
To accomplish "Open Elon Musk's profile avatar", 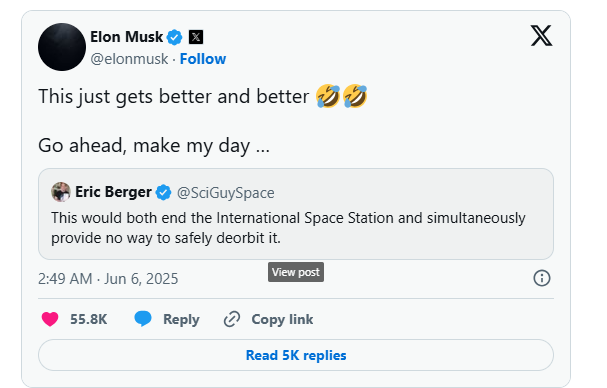I will coord(62,47).
